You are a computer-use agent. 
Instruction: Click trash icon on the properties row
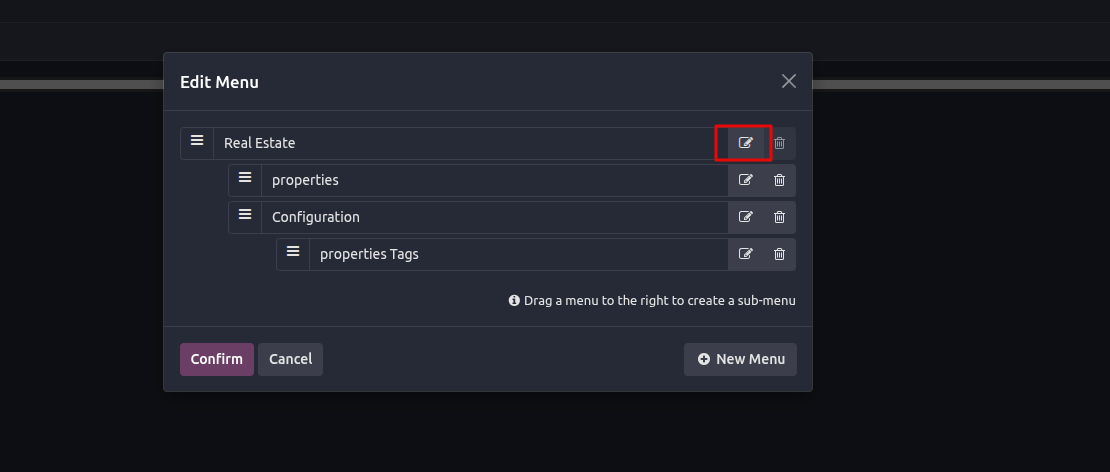click(x=779, y=180)
